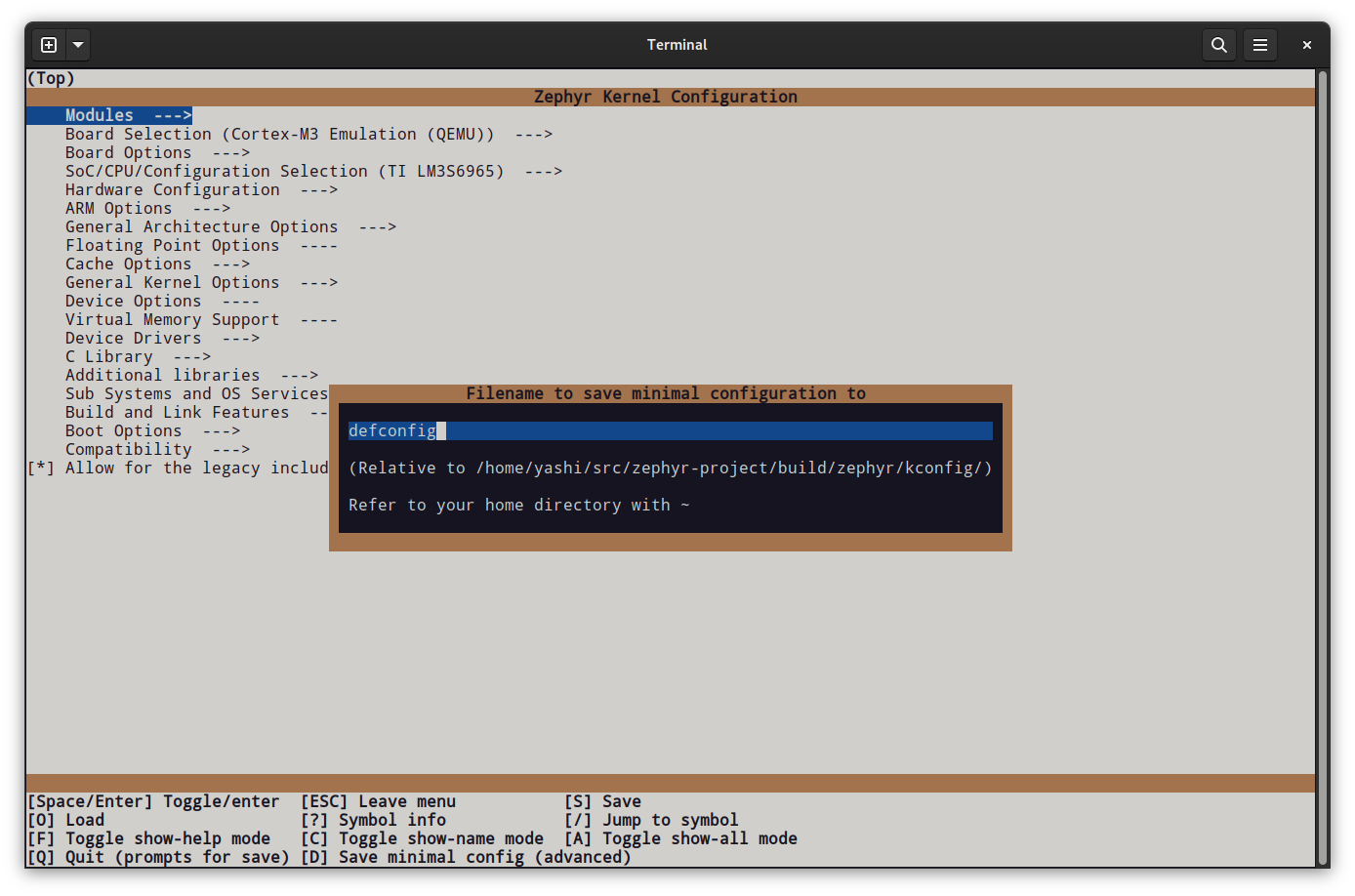Expand Additional libraries submenu
Viewport: 1355px width, 896px height.
click(191, 375)
